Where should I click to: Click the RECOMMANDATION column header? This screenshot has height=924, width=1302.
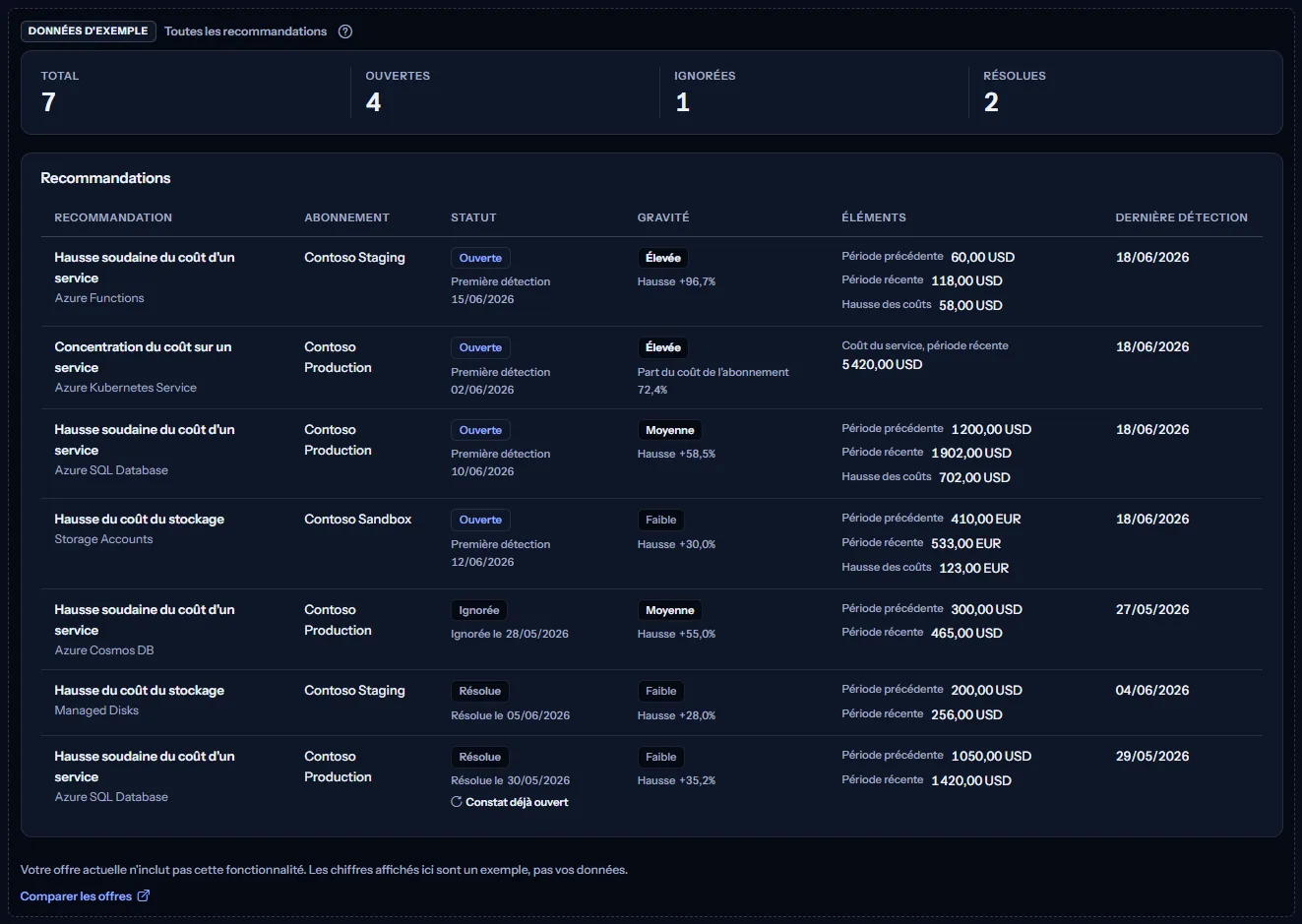coord(113,217)
